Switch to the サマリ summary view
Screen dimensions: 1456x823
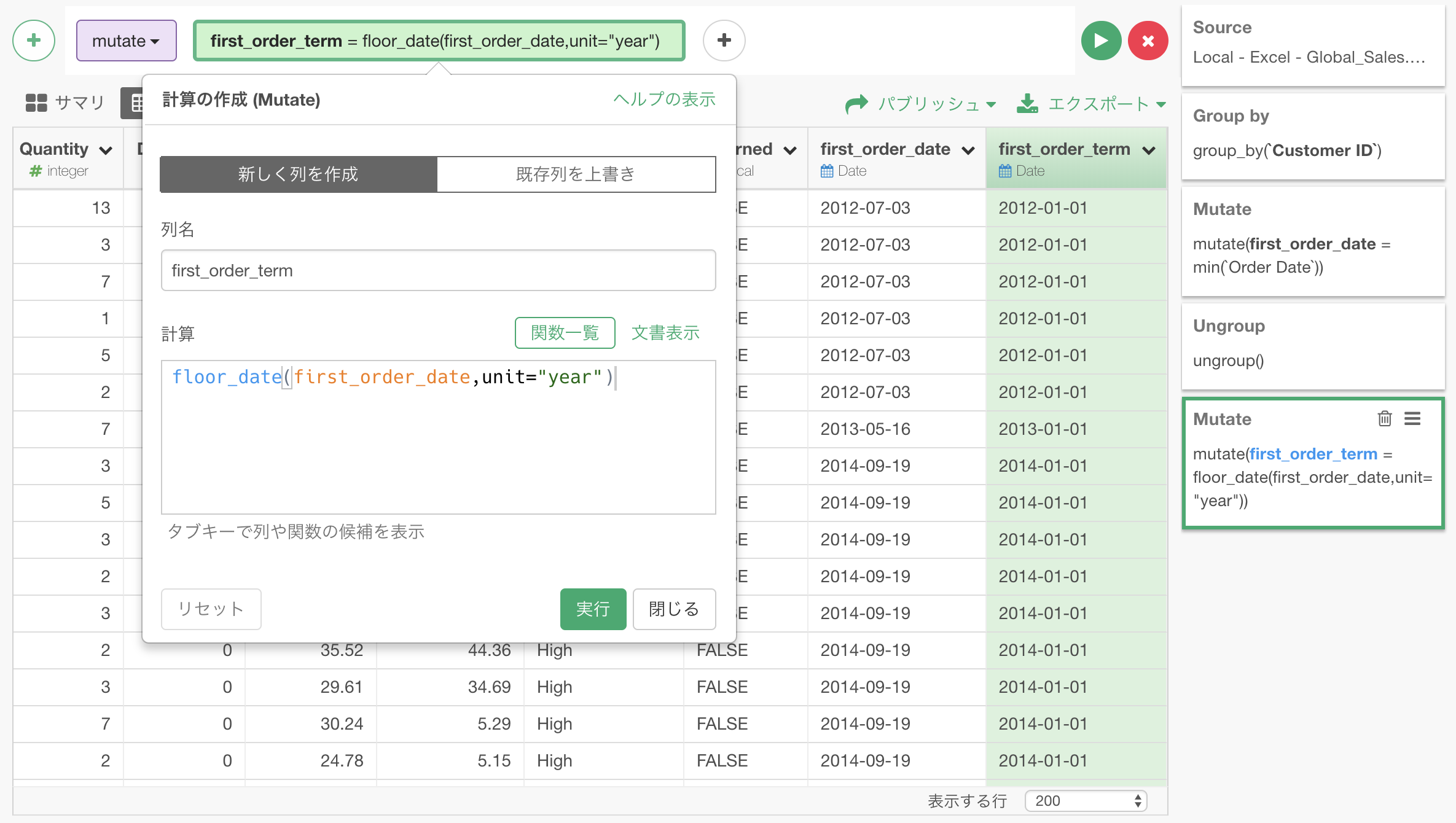65,103
